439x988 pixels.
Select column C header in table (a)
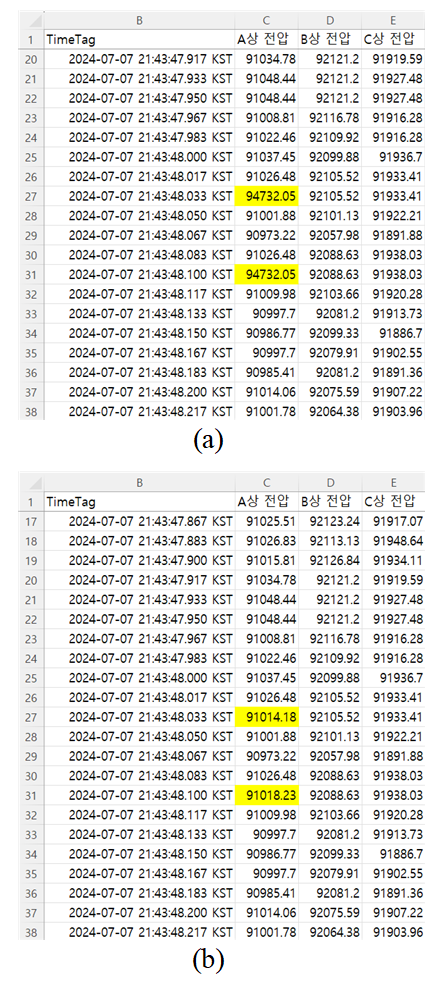pos(266,20)
